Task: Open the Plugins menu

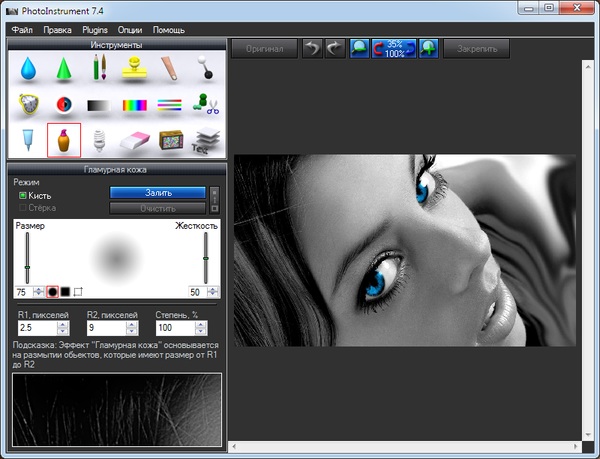Action: (95, 31)
